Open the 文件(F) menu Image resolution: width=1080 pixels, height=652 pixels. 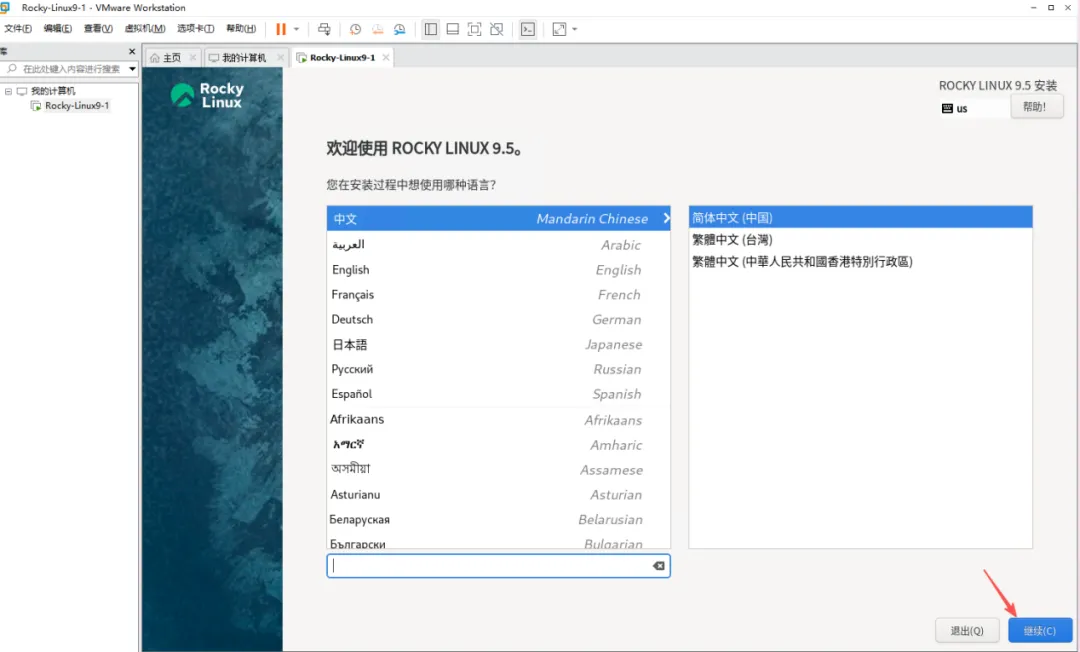coord(18,28)
